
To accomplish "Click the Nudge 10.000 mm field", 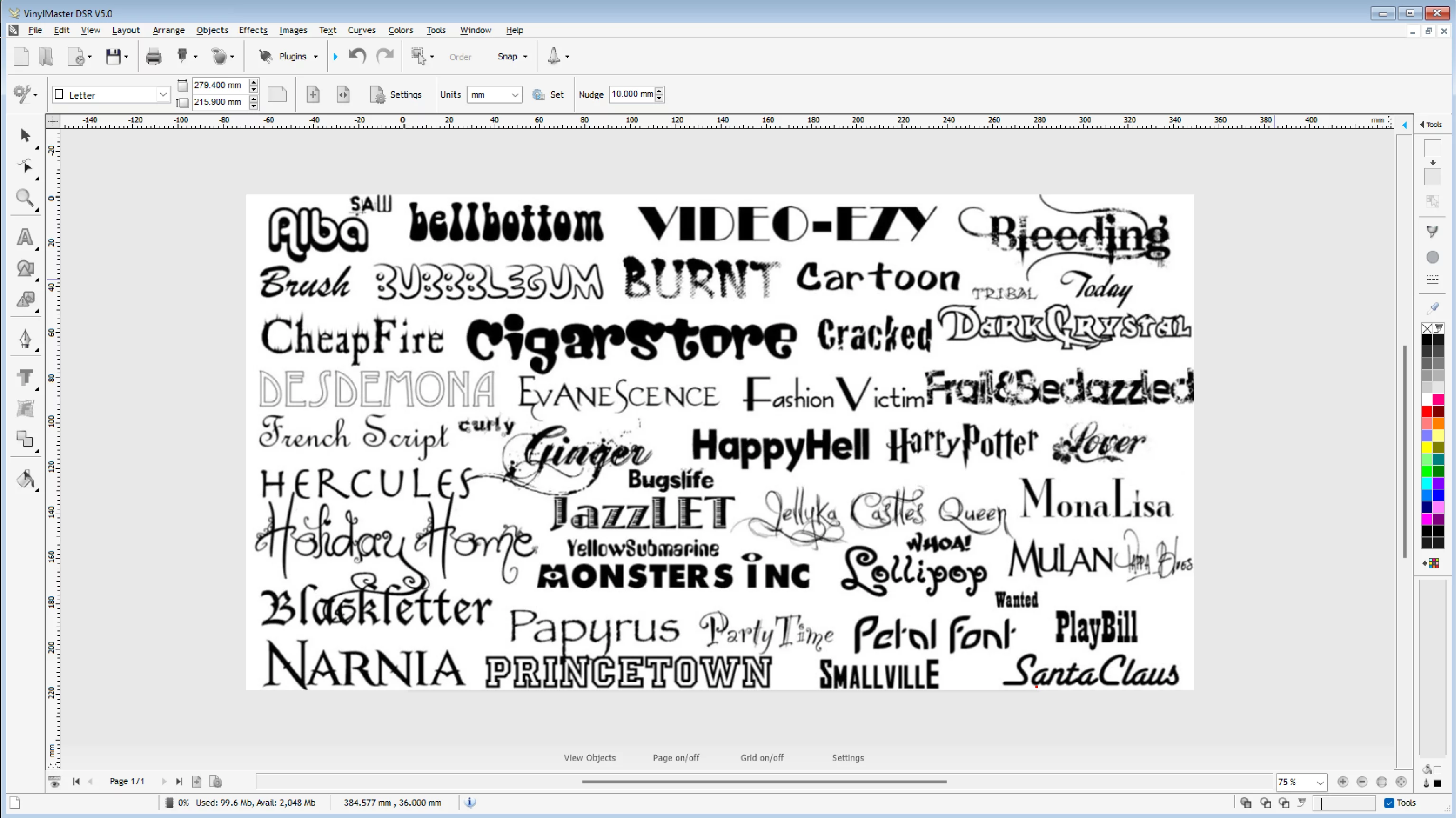I will 632,94.
